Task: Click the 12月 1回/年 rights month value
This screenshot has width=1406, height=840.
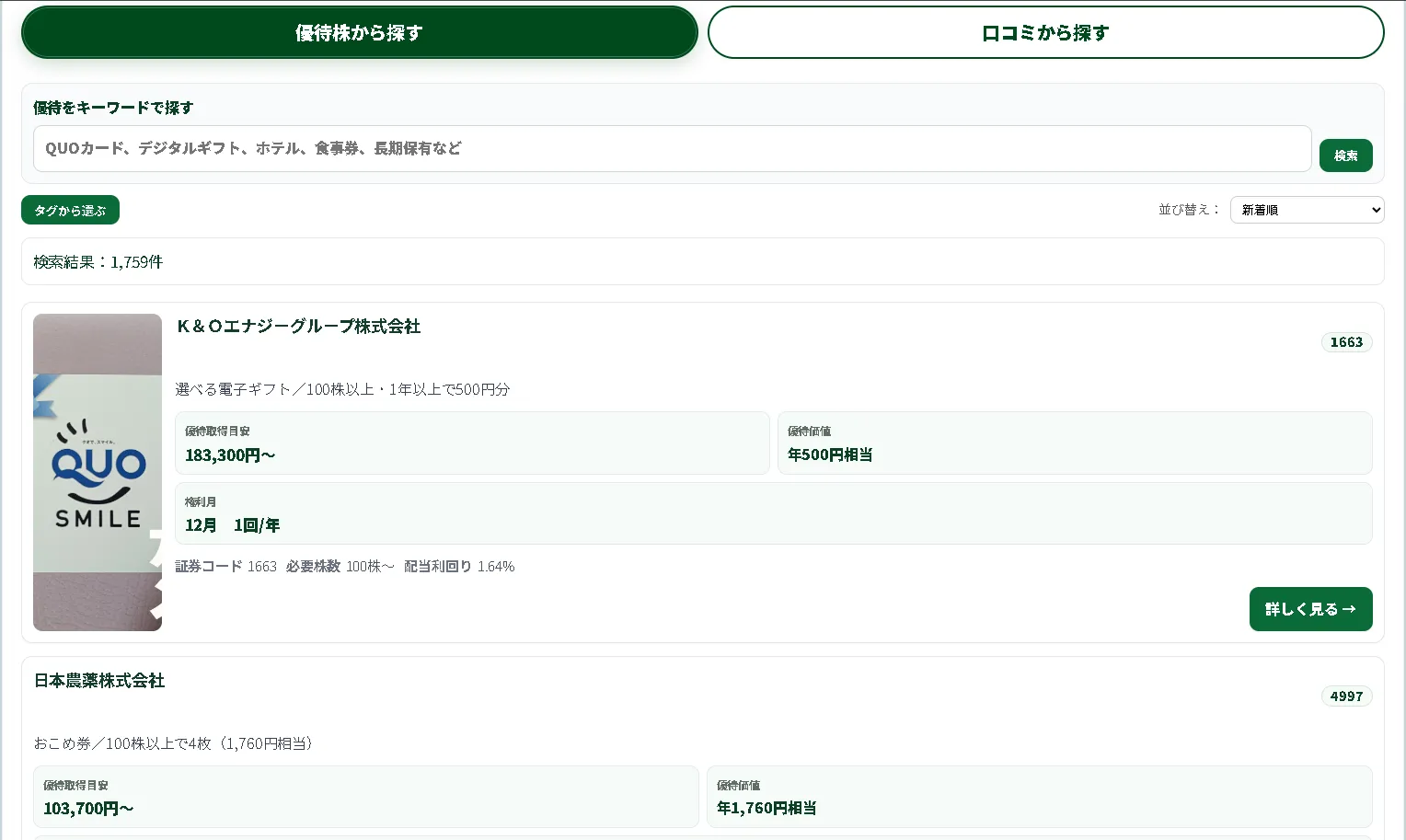Action: pos(232,525)
